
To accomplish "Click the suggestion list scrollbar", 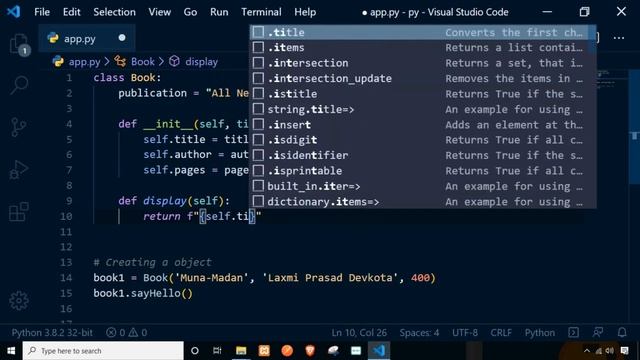I will (x=592, y=39).
